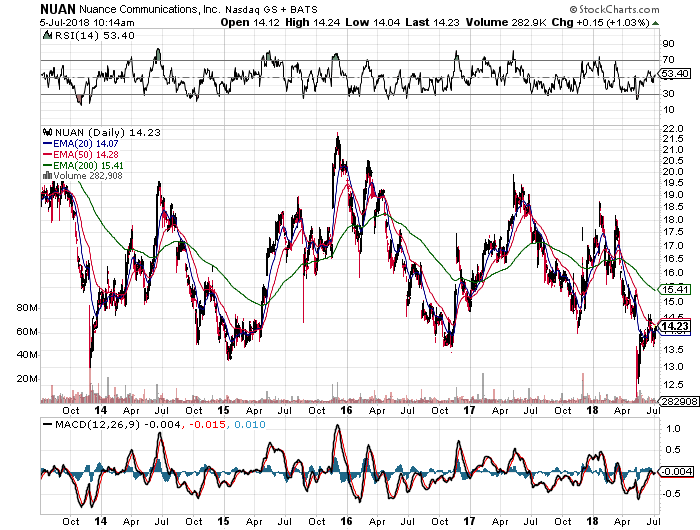Click the Chg +0.15 (+1.03%) value

pyautogui.click(x=600, y=22)
